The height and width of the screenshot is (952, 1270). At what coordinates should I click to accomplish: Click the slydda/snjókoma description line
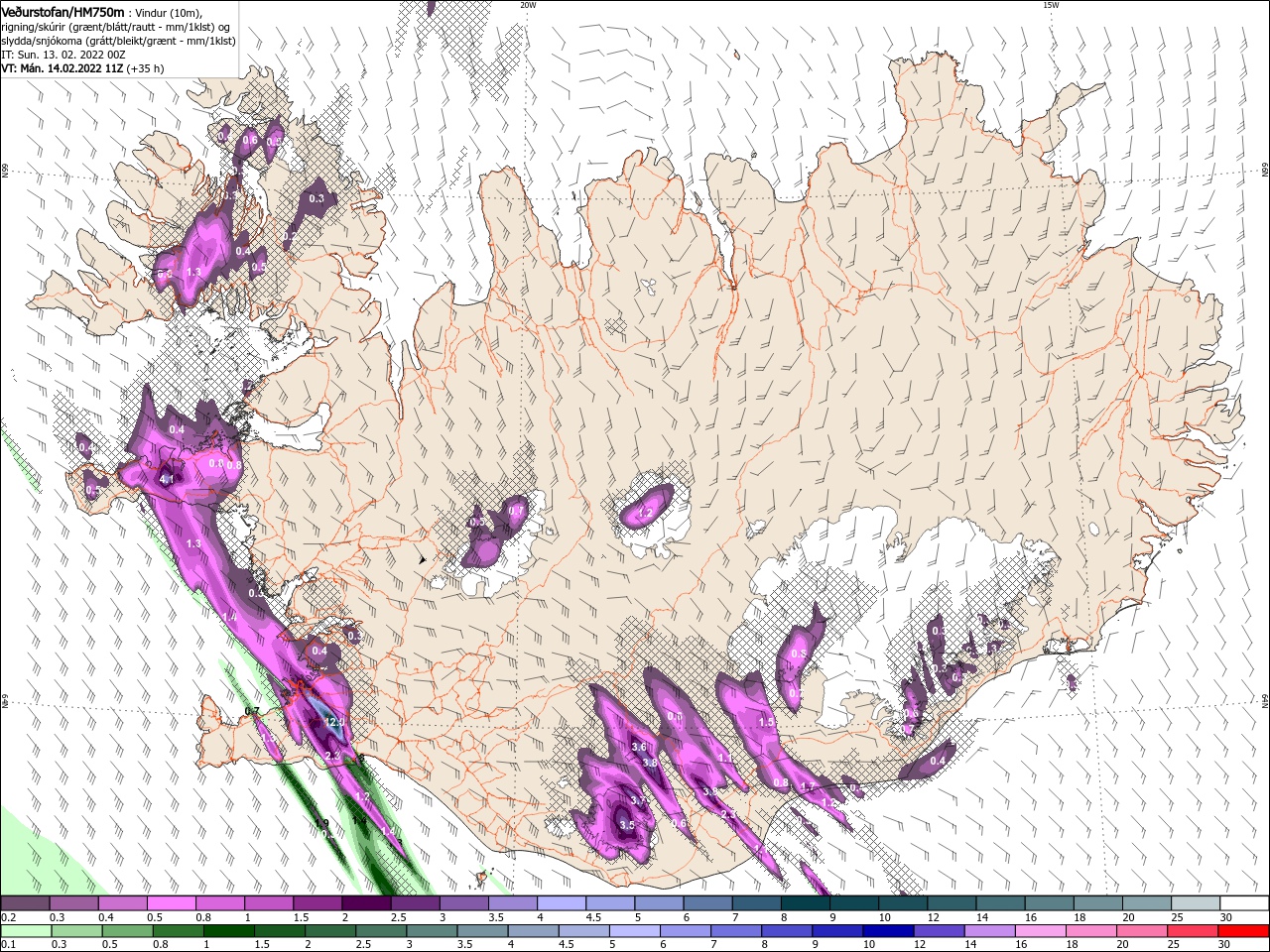(x=118, y=41)
